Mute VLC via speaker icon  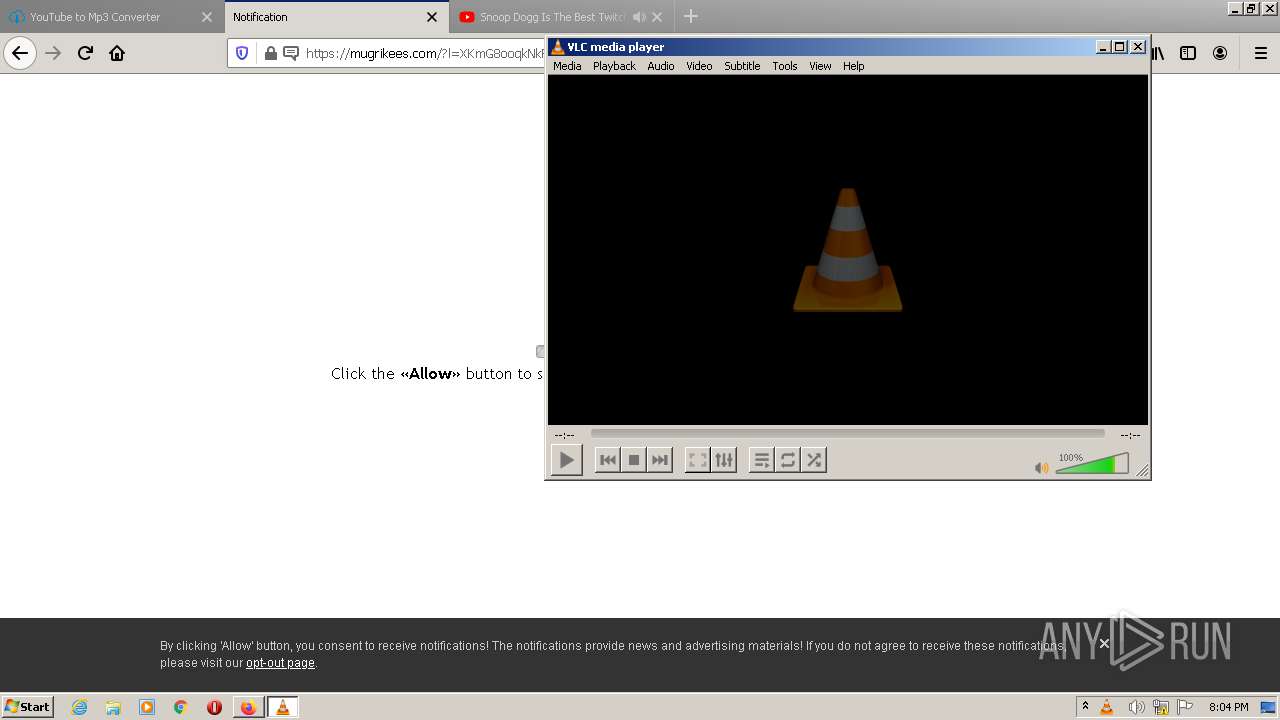click(x=1041, y=467)
